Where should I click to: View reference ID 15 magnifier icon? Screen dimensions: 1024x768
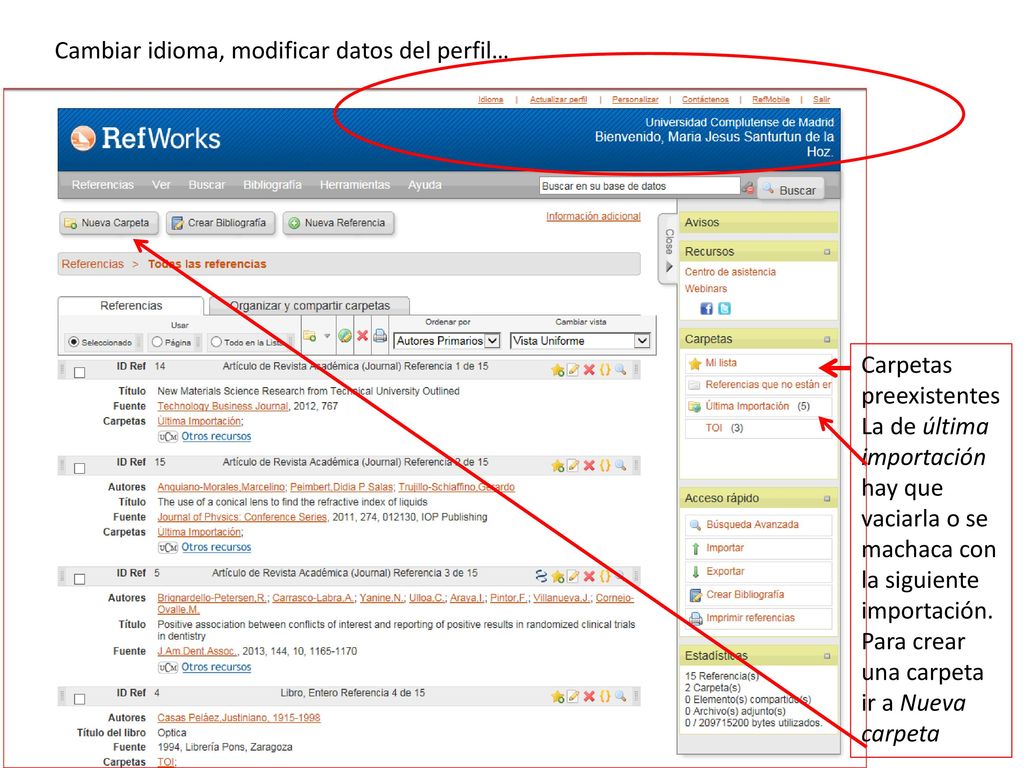(620, 465)
